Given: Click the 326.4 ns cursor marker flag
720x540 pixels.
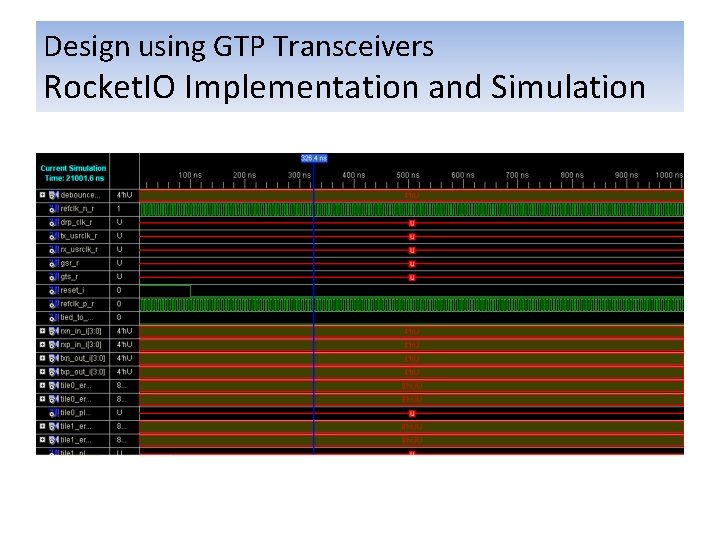Looking at the screenshot, I should click(314, 158).
